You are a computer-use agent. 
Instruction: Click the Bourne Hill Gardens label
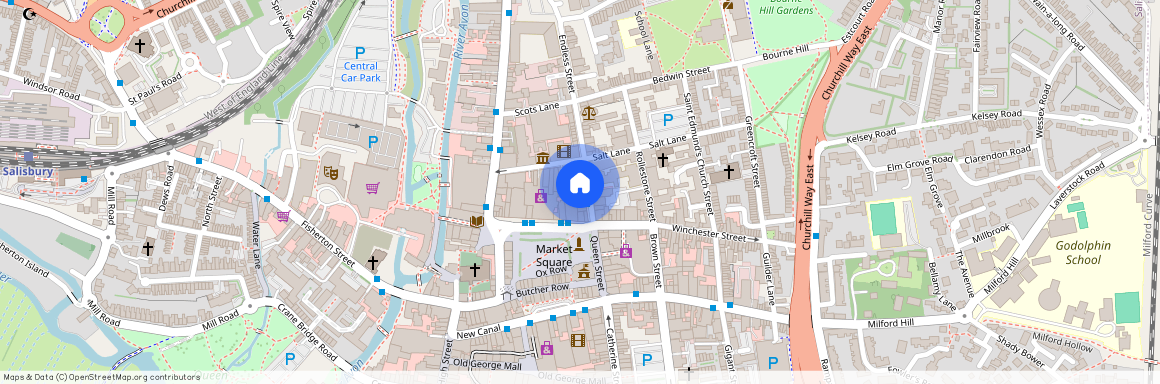pyautogui.click(x=786, y=7)
